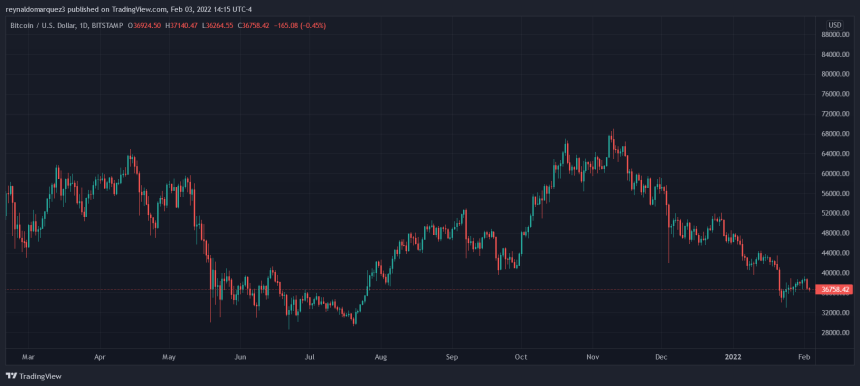Viewport: 860px width, 386px height.
Task: Click the change value −165.08 (−0.45%)
Action: coord(299,25)
